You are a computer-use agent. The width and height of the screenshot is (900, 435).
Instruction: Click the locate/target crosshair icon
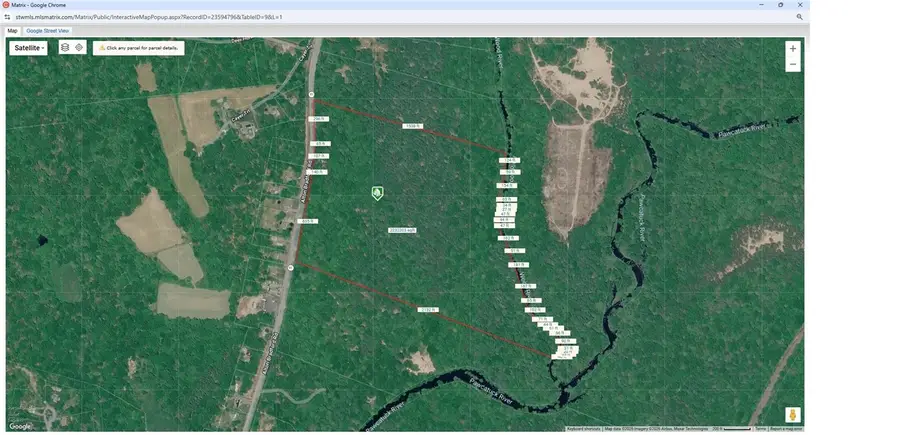tap(79, 47)
